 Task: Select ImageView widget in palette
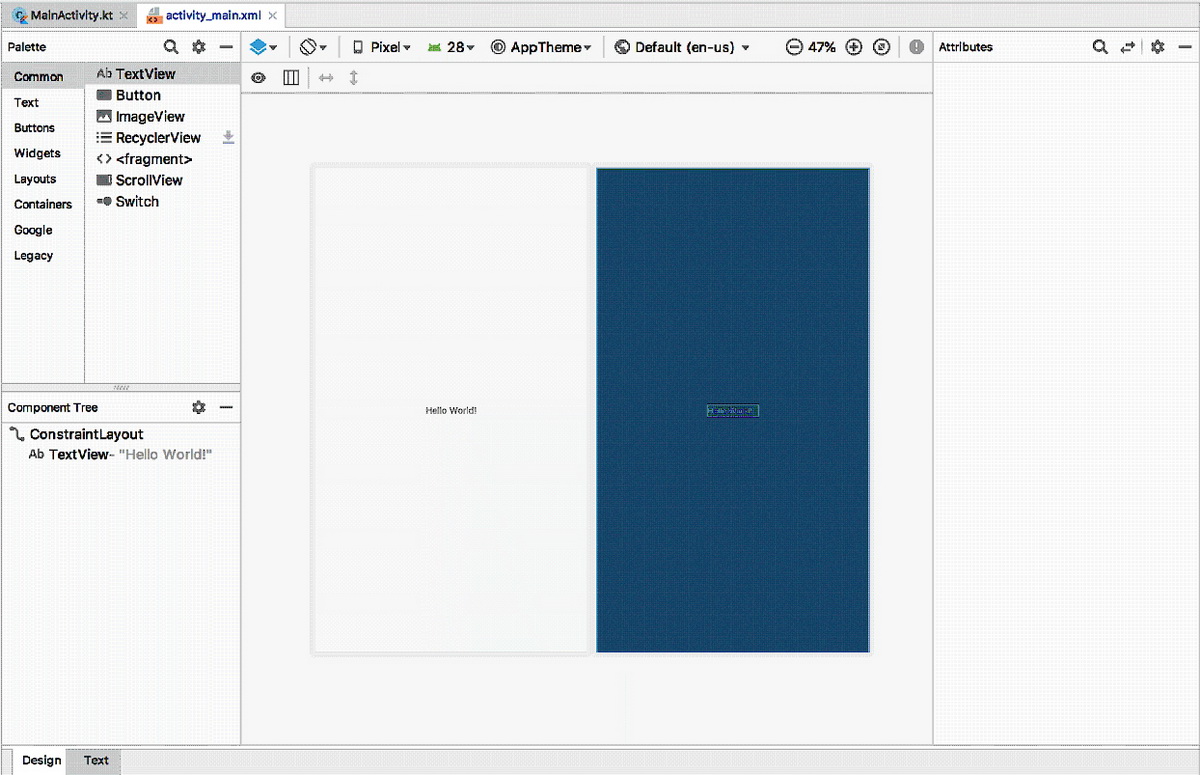click(x=163, y=116)
